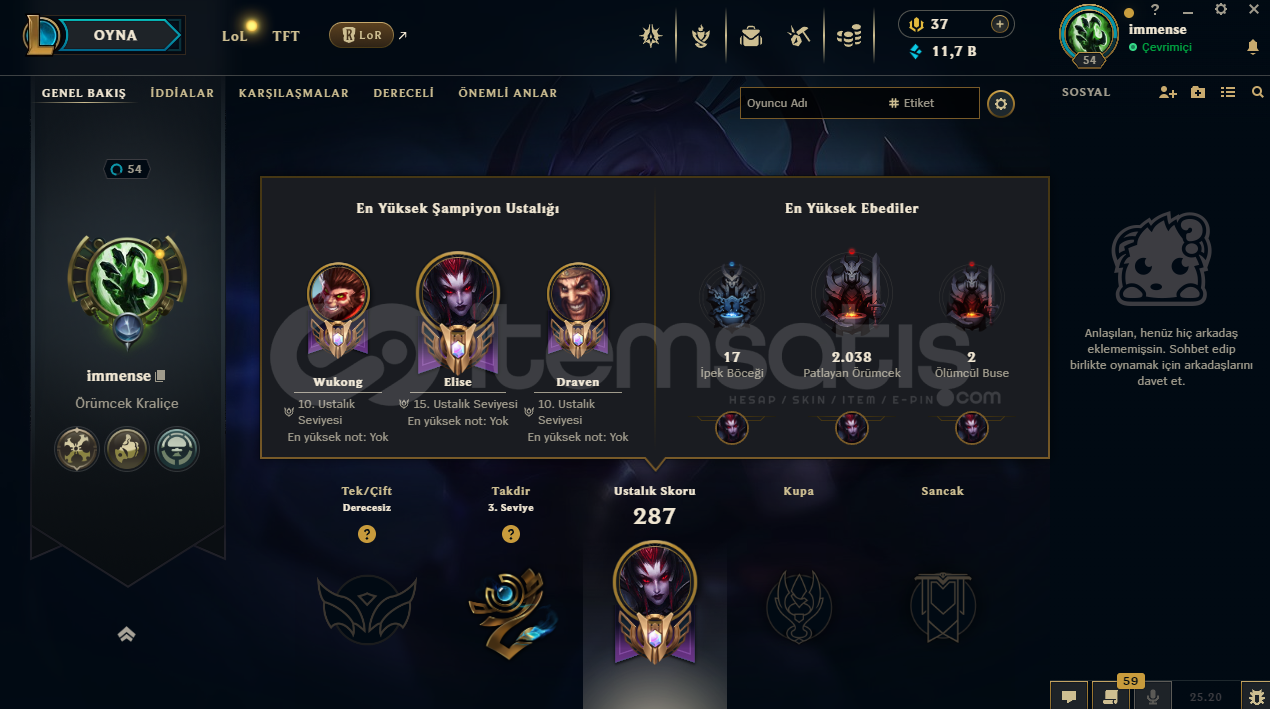Open the search settings gear button
1270x709 pixels.
(1001, 103)
